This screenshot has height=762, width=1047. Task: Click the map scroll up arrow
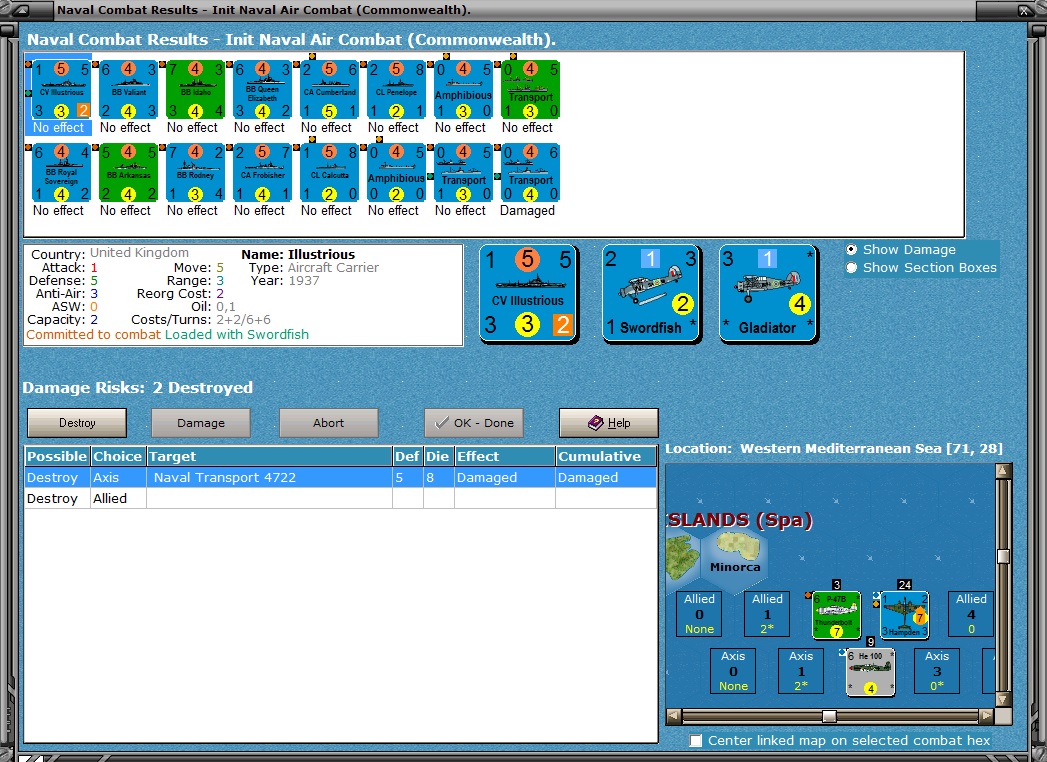1003,471
